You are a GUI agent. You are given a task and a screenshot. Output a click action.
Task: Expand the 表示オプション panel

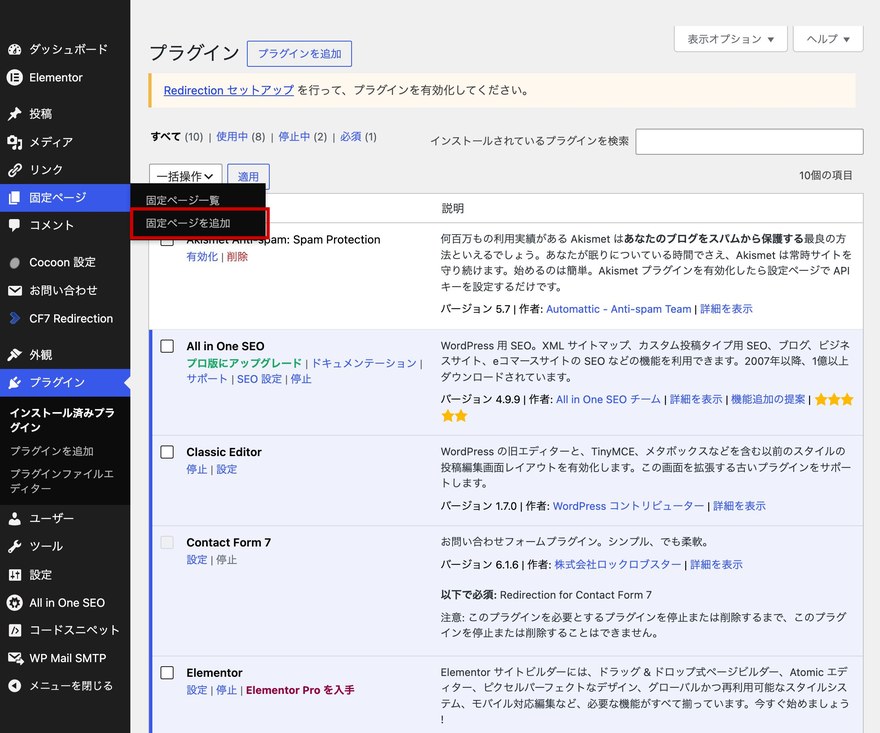(731, 39)
